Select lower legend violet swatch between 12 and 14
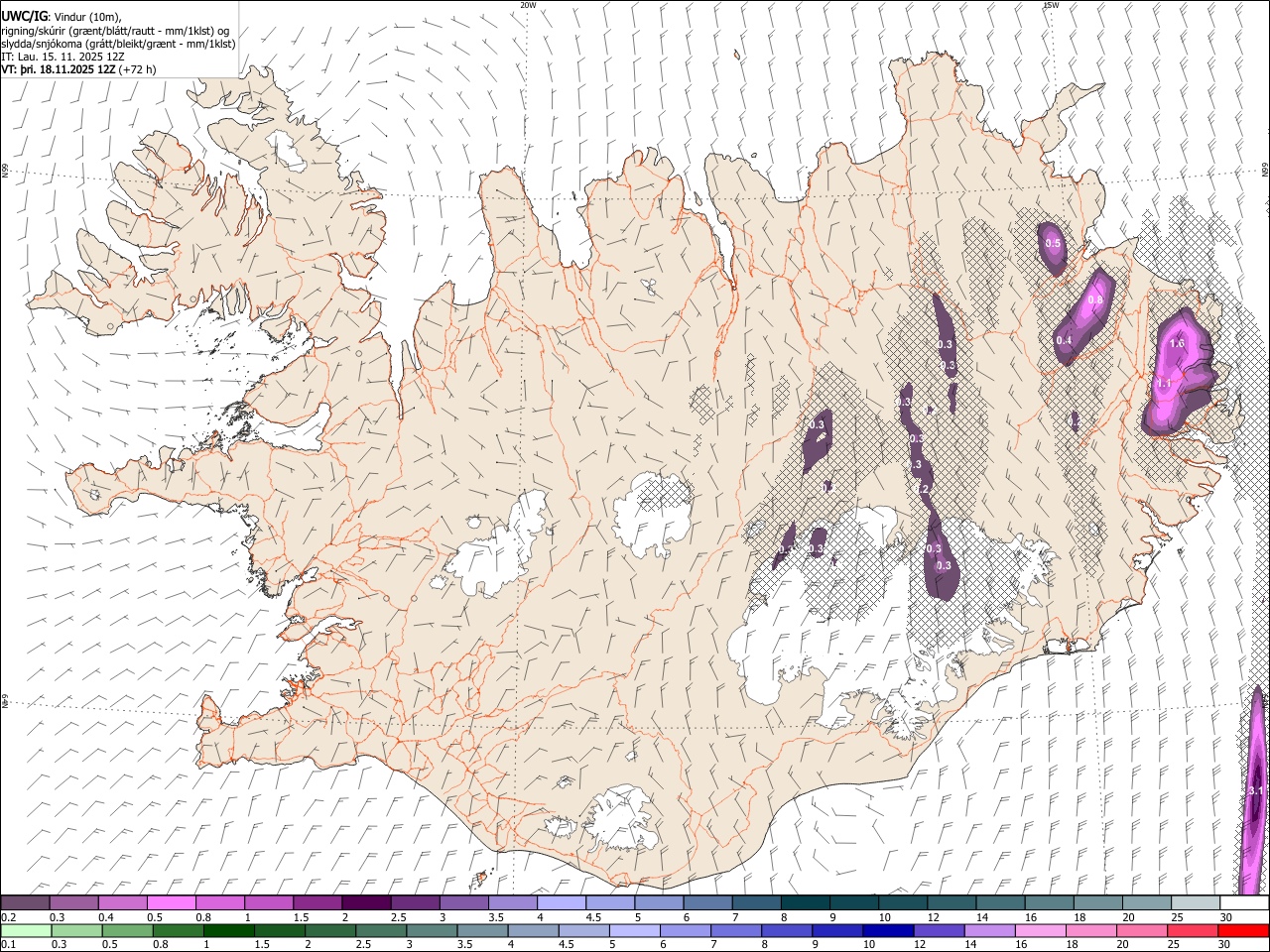Image resolution: width=1270 pixels, height=952 pixels. [x=939, y=931]
